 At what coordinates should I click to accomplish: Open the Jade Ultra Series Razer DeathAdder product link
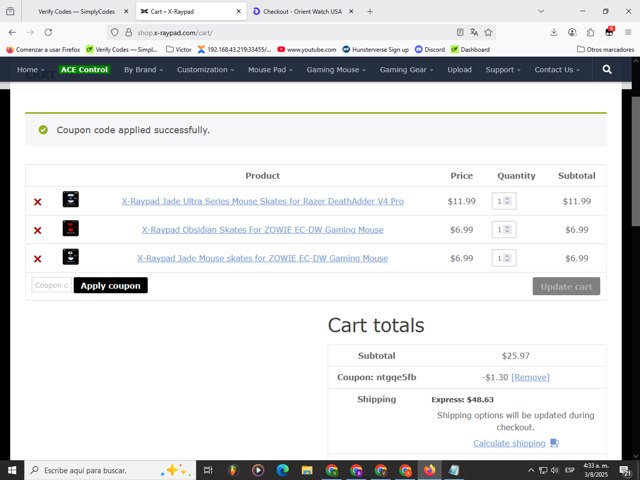click(x=262, y=201)
